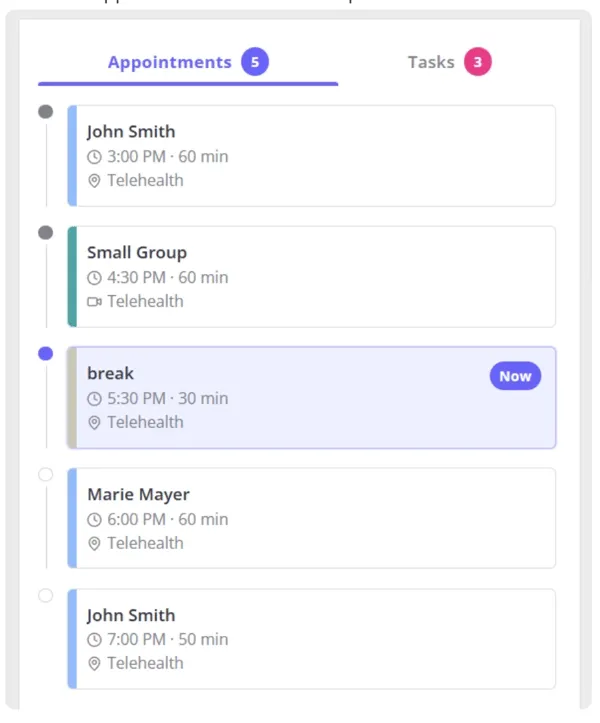Click gray timeline dot beside Small Group
The width and height of the screenshot is (600, 723).
46,232
